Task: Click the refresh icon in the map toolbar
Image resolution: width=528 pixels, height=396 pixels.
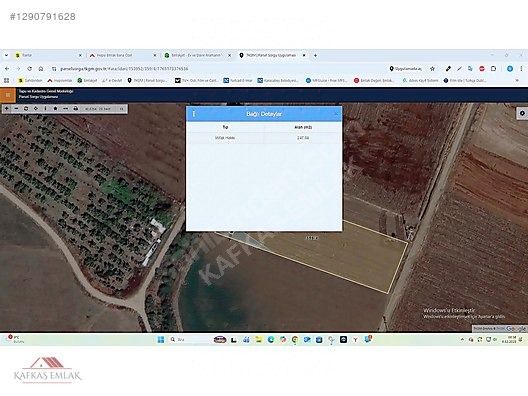Action: [26, 108]
